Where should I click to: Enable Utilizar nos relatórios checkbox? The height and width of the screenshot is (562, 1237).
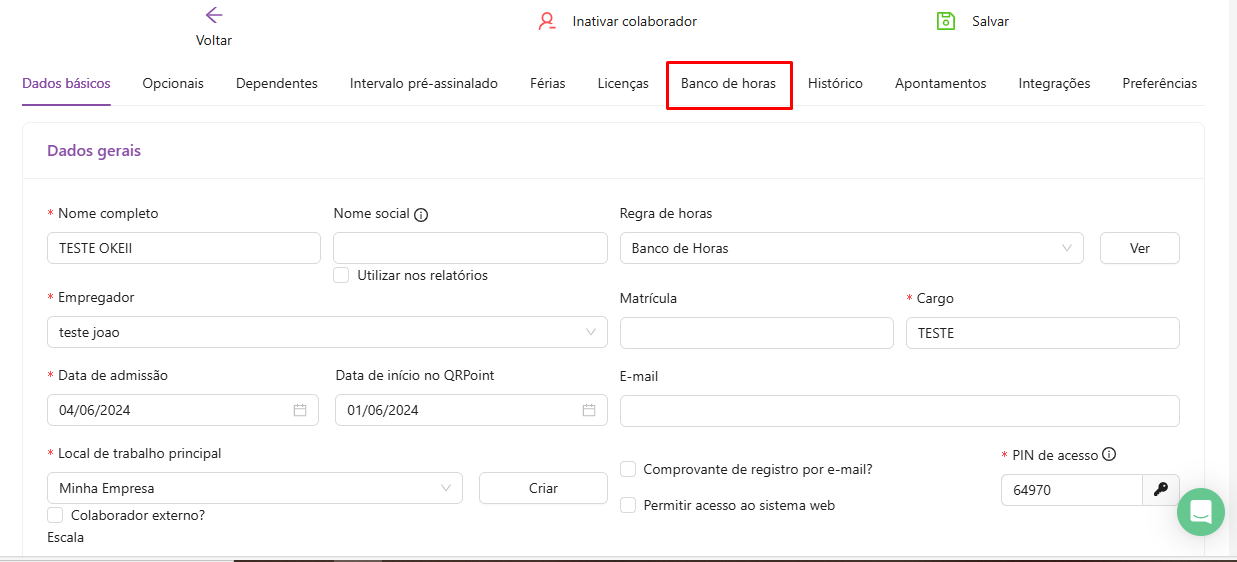(x=341, y=275)
